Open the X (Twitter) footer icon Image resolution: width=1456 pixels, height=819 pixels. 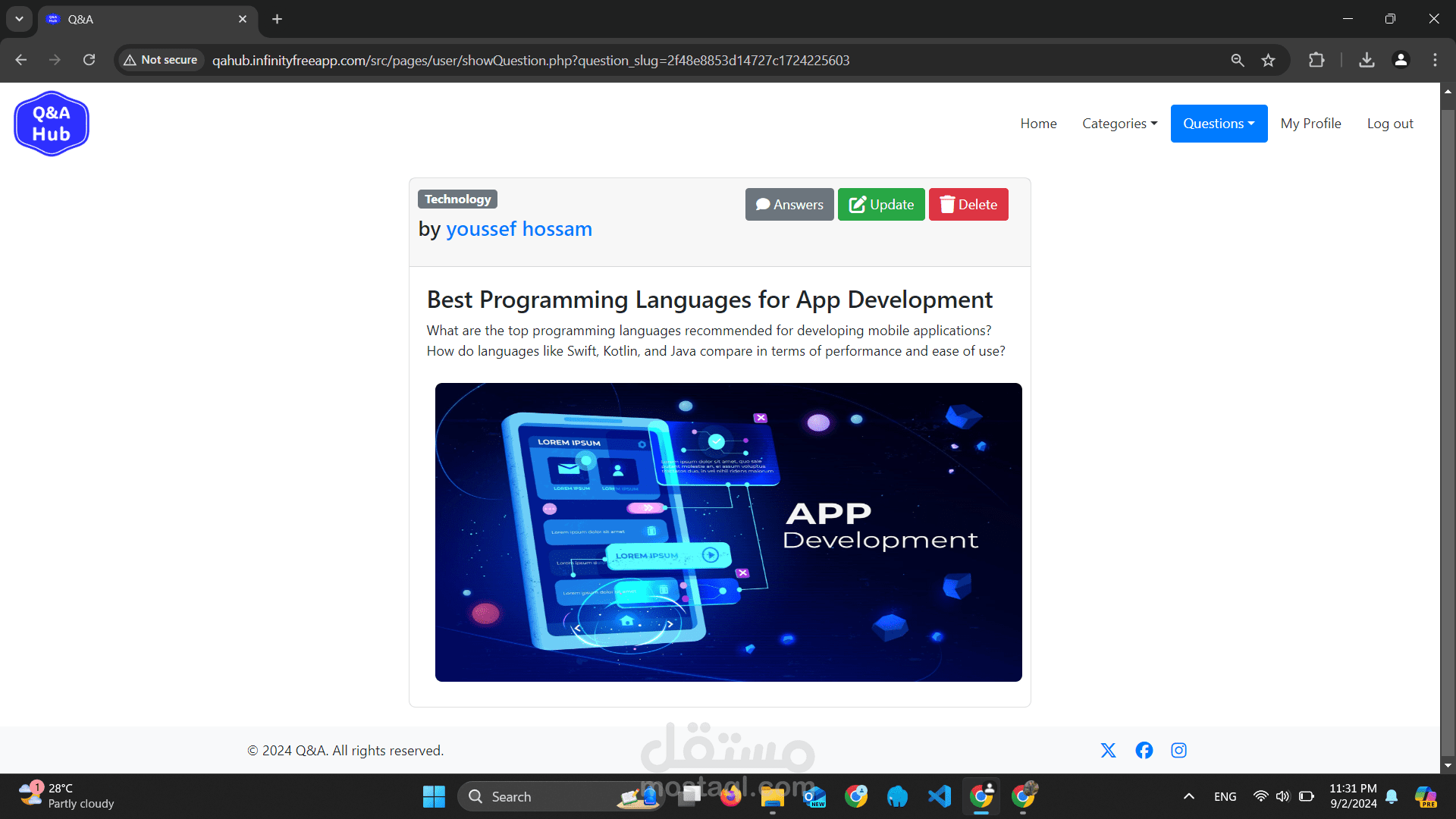click(1108, 750)
